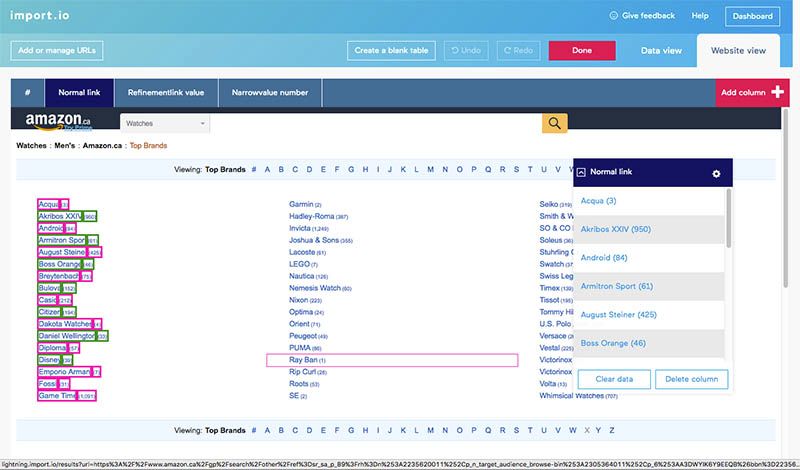Click the Daniel Wellington brand link
The image size is (800, 470).
click(x=67, y=336)
